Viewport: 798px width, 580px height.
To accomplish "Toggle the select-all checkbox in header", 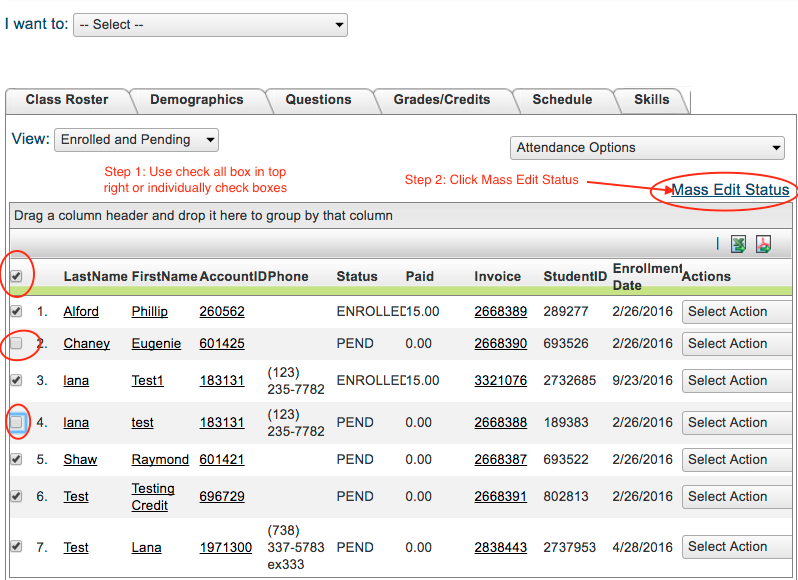I will [x=15, y=276].
